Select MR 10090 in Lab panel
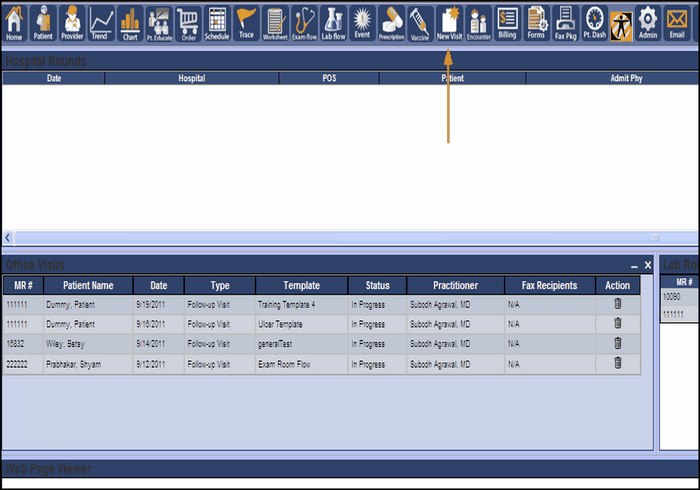The width and height of the screenshot is (700, 490). pos(679,297)
